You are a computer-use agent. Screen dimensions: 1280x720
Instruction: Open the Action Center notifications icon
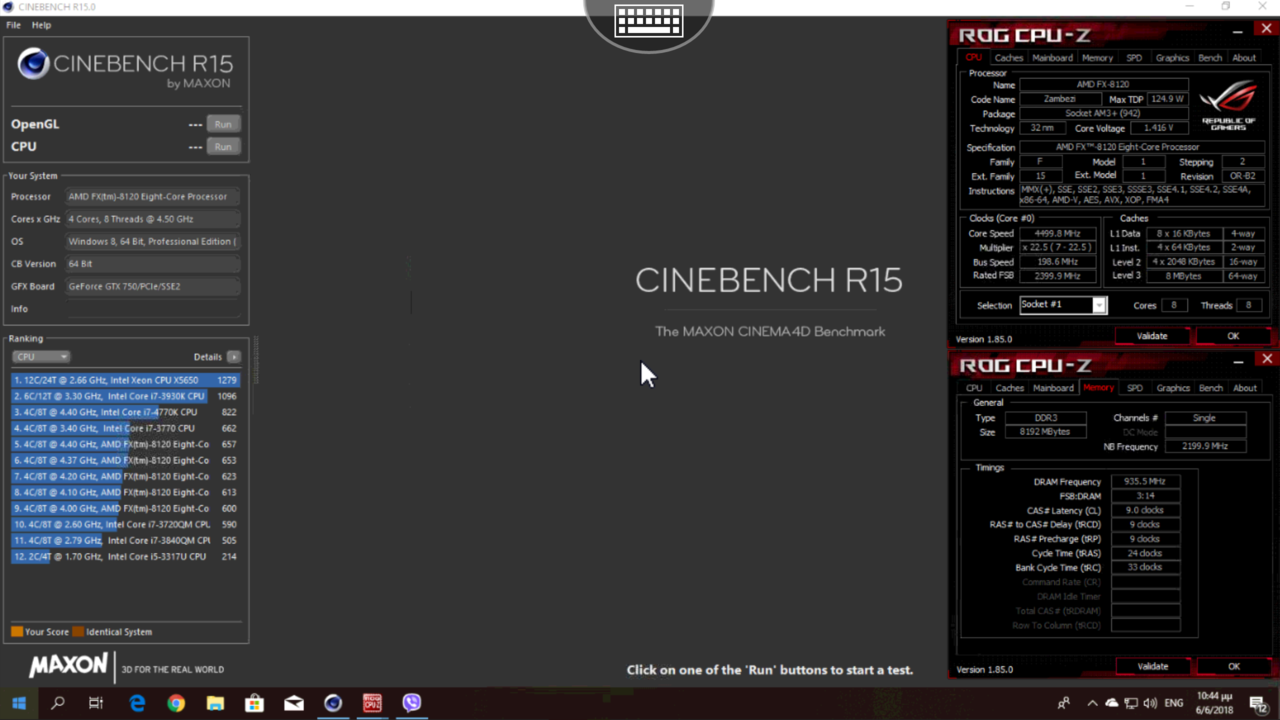click(1259, 703)
